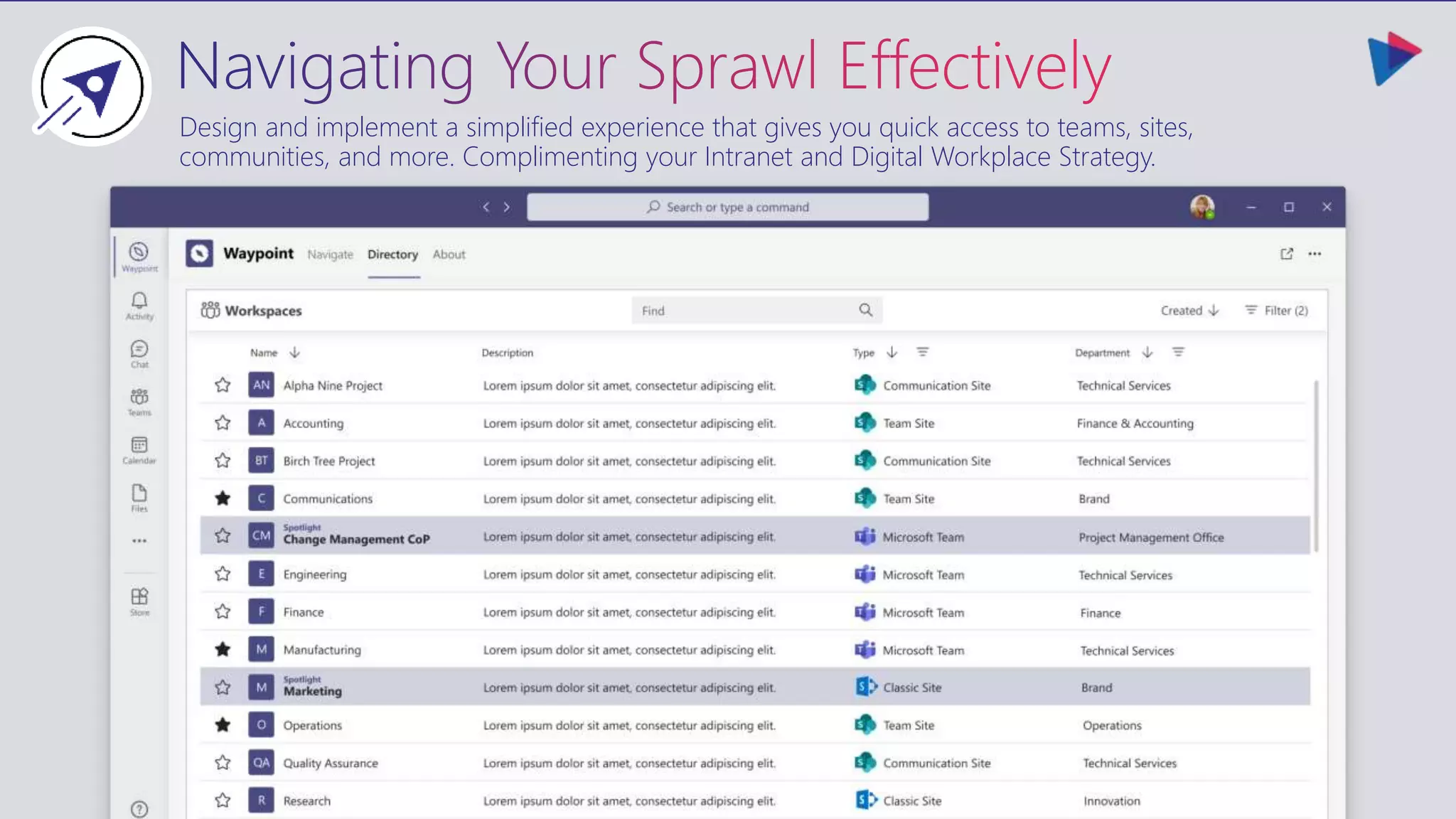
Task: Change the Created sort order
Action: pos(1190,311)
